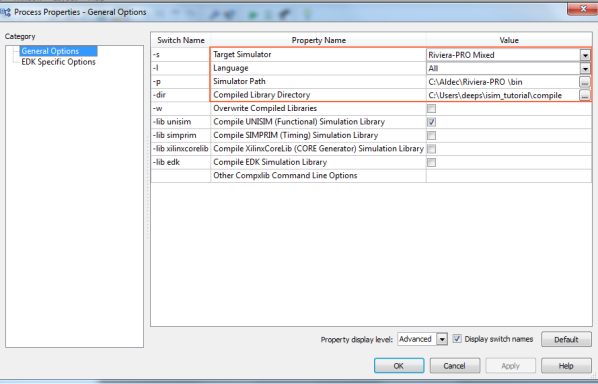Select 'Compile UNISIM (Functional) Simulation Library' text
Viewport: 598px width, 384px height.
(x=299, y=122)
